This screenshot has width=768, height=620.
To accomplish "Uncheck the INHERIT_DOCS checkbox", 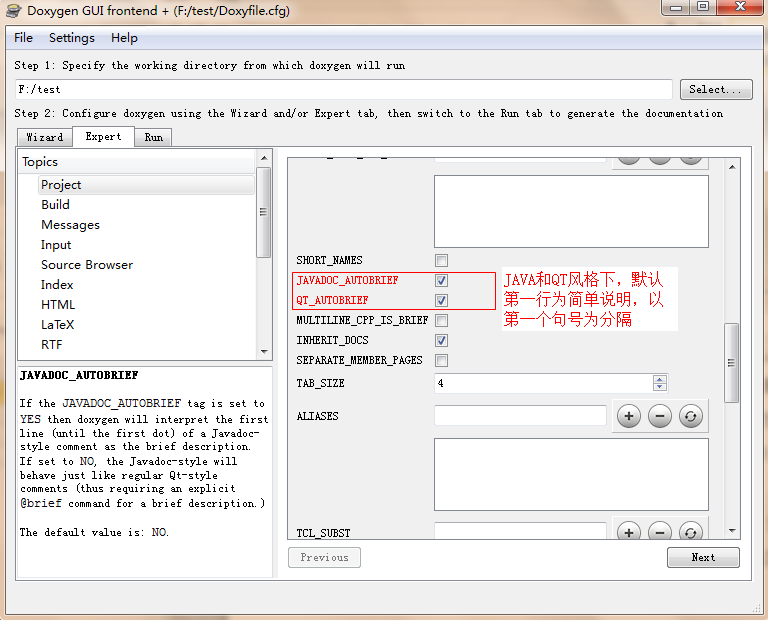I will [441, 340].
